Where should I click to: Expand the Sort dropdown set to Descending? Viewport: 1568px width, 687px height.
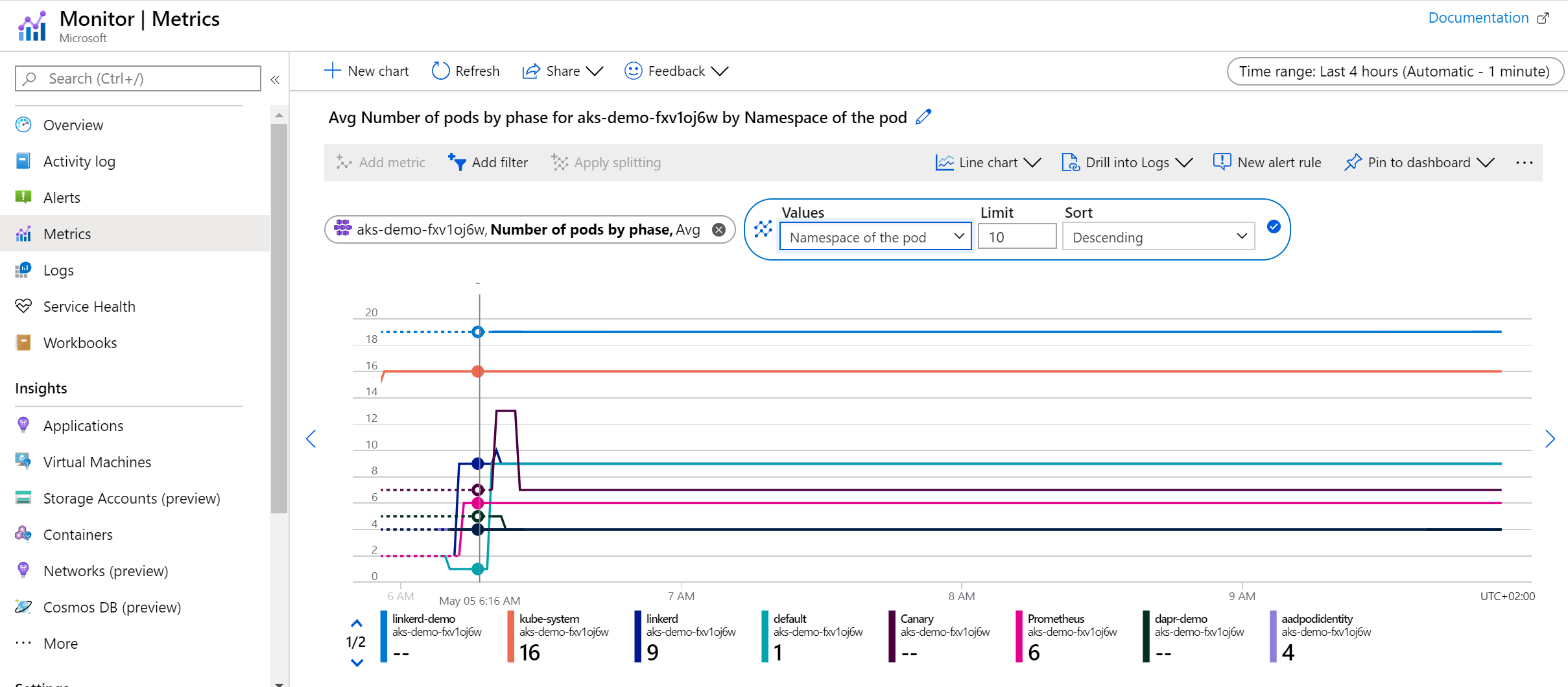click(1158, 237)
